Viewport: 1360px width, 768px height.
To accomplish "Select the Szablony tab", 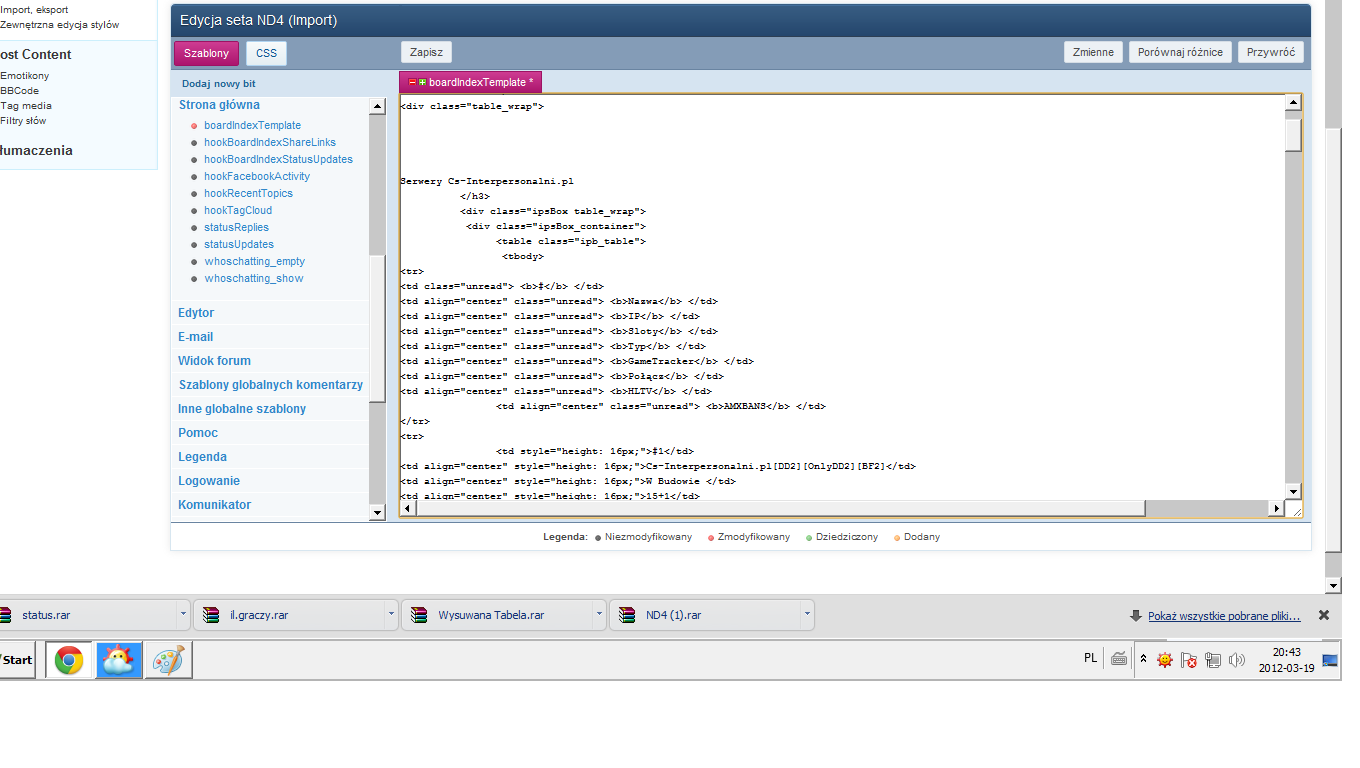I will point(206,53).
